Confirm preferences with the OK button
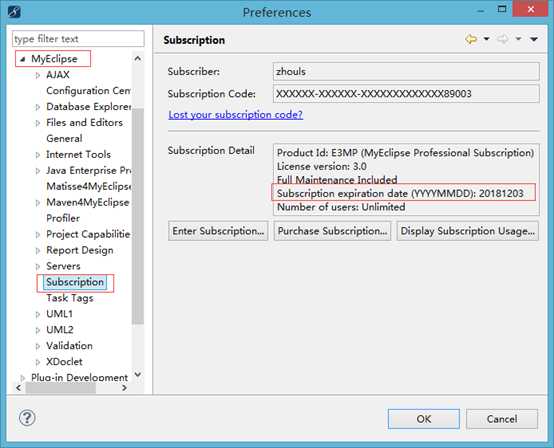The width and height of the screenshot is (554, 448). pos(424,419)
